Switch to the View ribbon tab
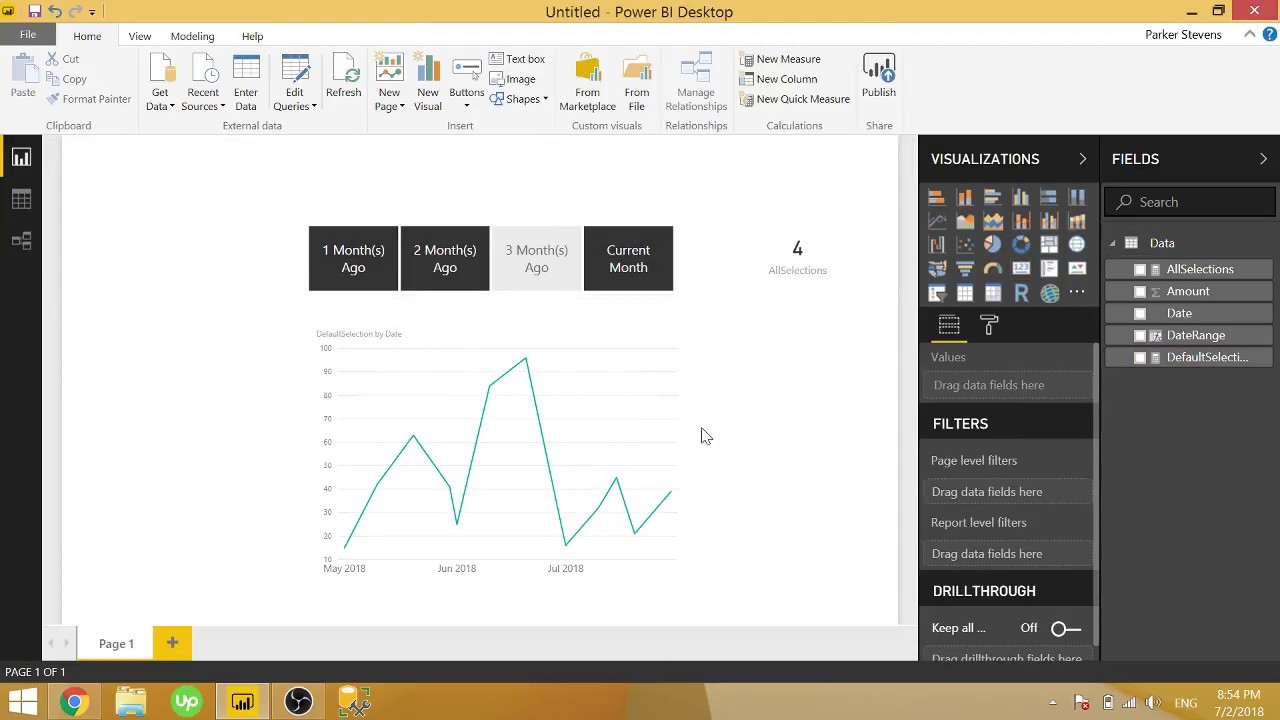The height and width of the screenshot is (720, 1280). click(140, 36)
